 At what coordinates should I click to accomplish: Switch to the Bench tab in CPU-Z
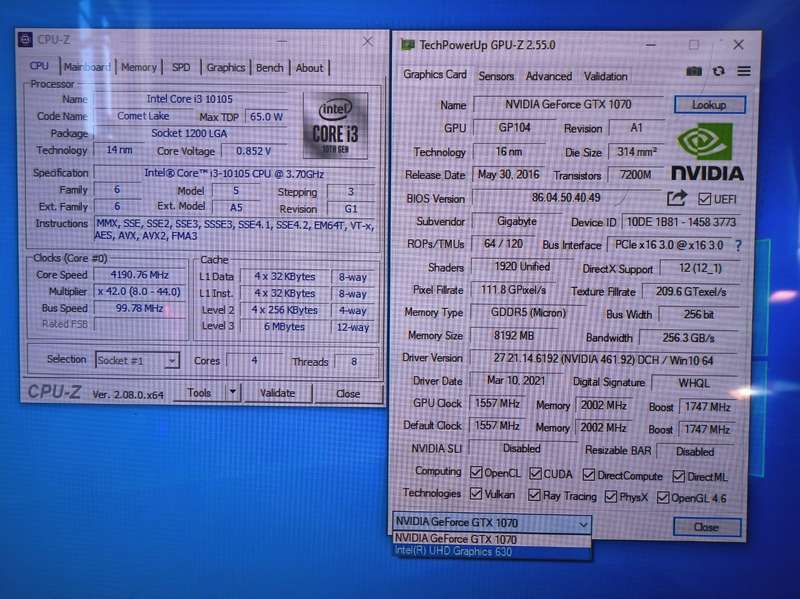tap(269, 68)
